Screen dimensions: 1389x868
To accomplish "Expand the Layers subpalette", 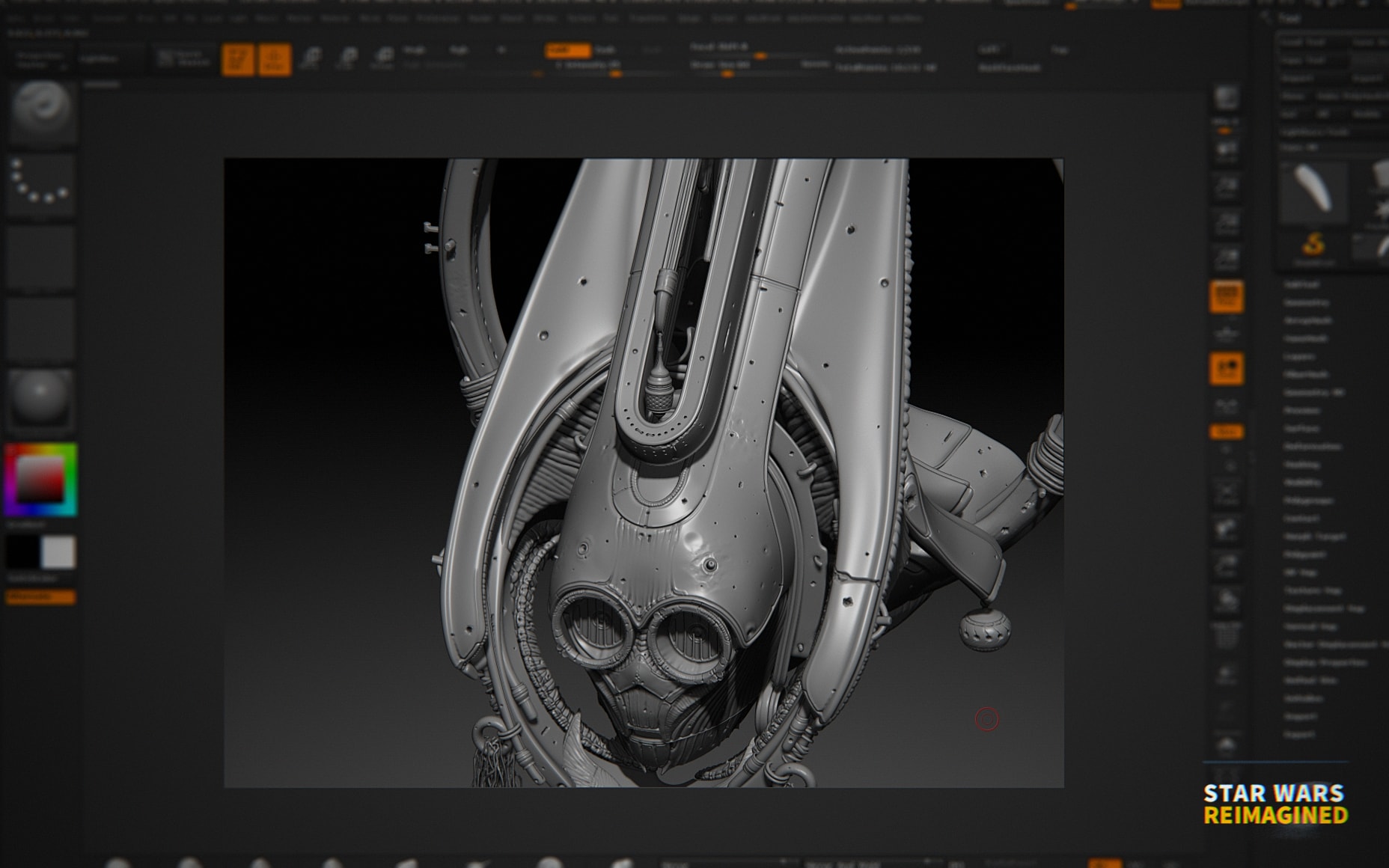I will click(x=1298, y=356).
